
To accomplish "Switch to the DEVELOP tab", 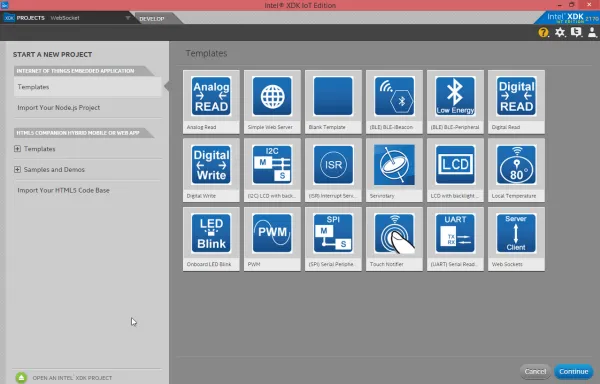I will pyautogui.click(x=152, y=19).
